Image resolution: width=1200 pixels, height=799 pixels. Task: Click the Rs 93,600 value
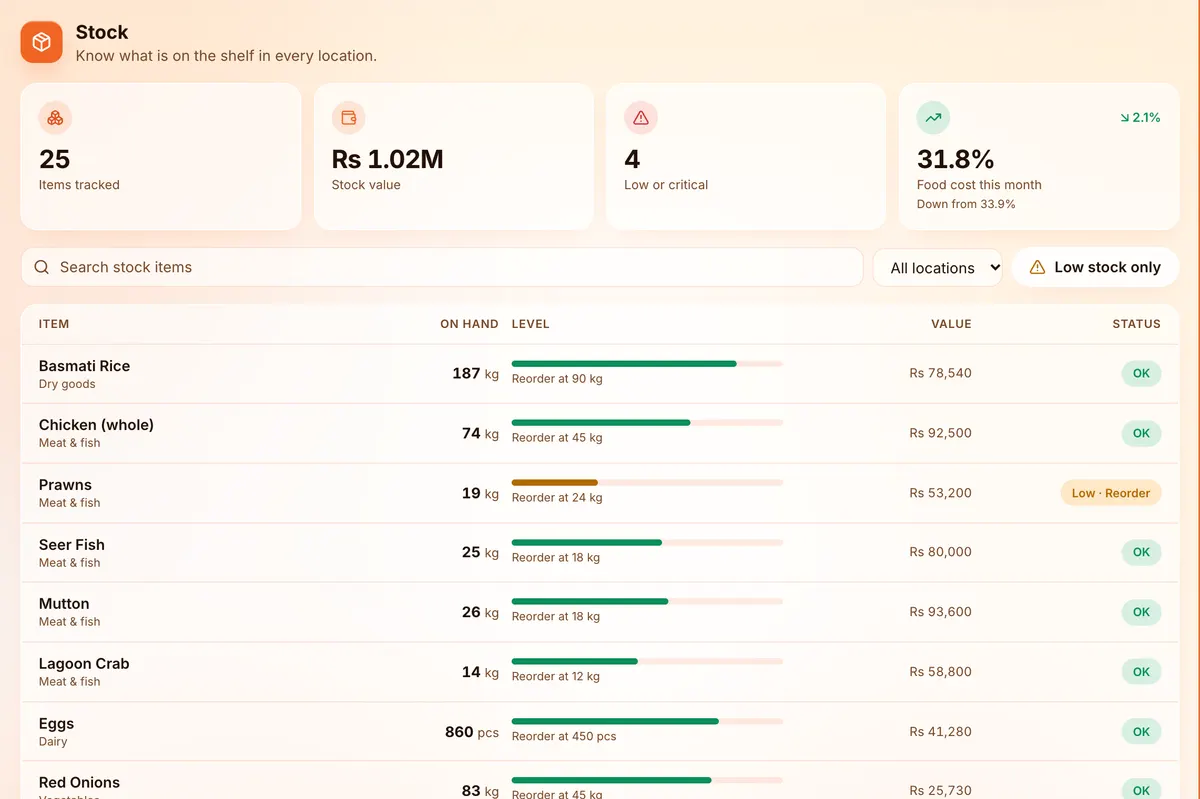[x=940, y=612]
